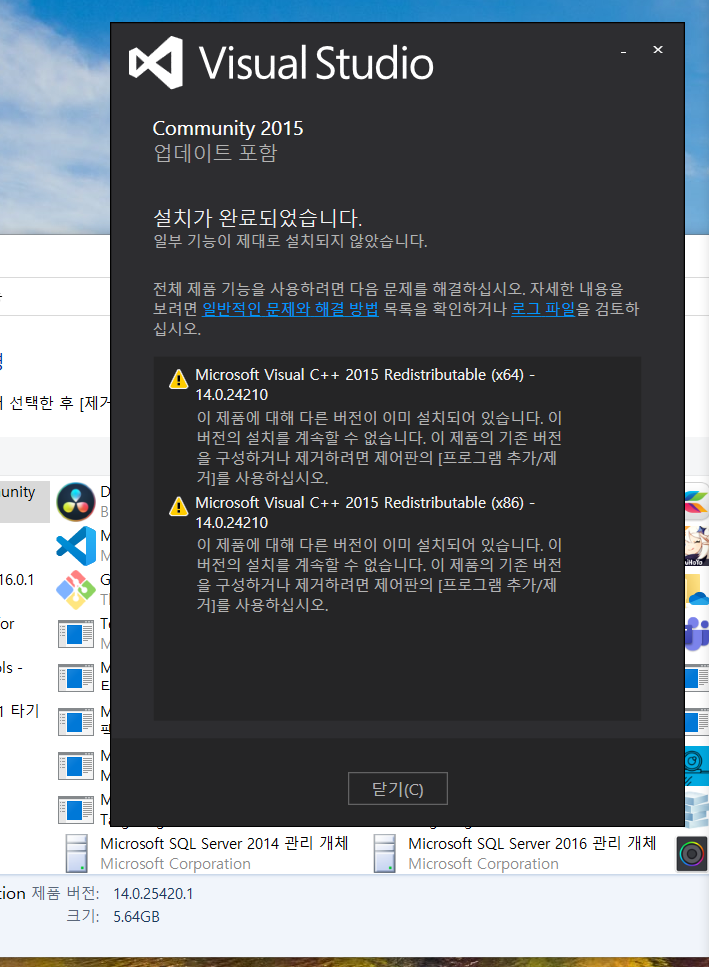
Task: Minimize the Visual Studio installer window
Action: 624,50
